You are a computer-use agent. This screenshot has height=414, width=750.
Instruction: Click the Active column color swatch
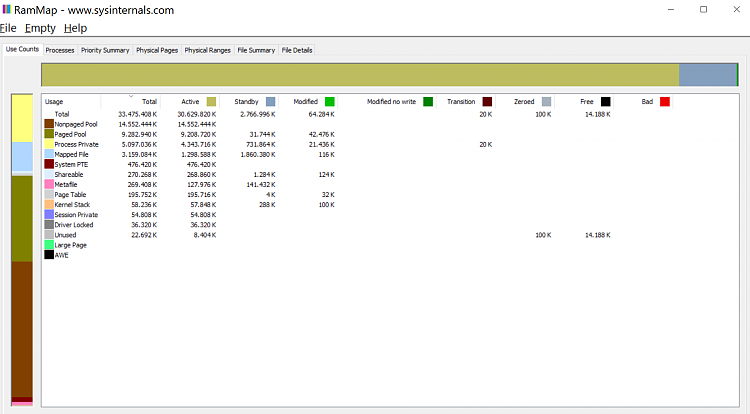click(x=211, y=102)
